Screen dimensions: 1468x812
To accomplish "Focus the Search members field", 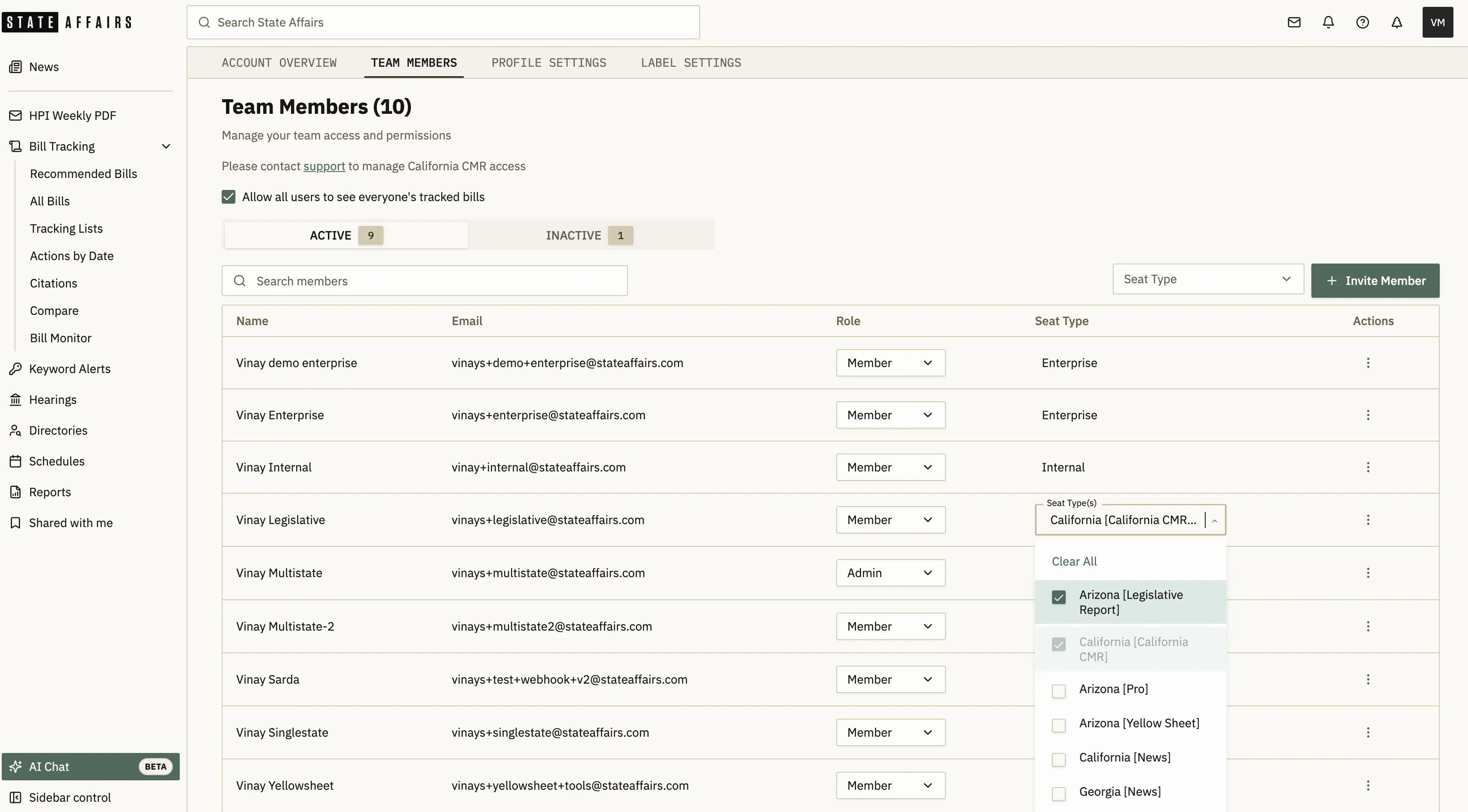I will click(425, 281).
